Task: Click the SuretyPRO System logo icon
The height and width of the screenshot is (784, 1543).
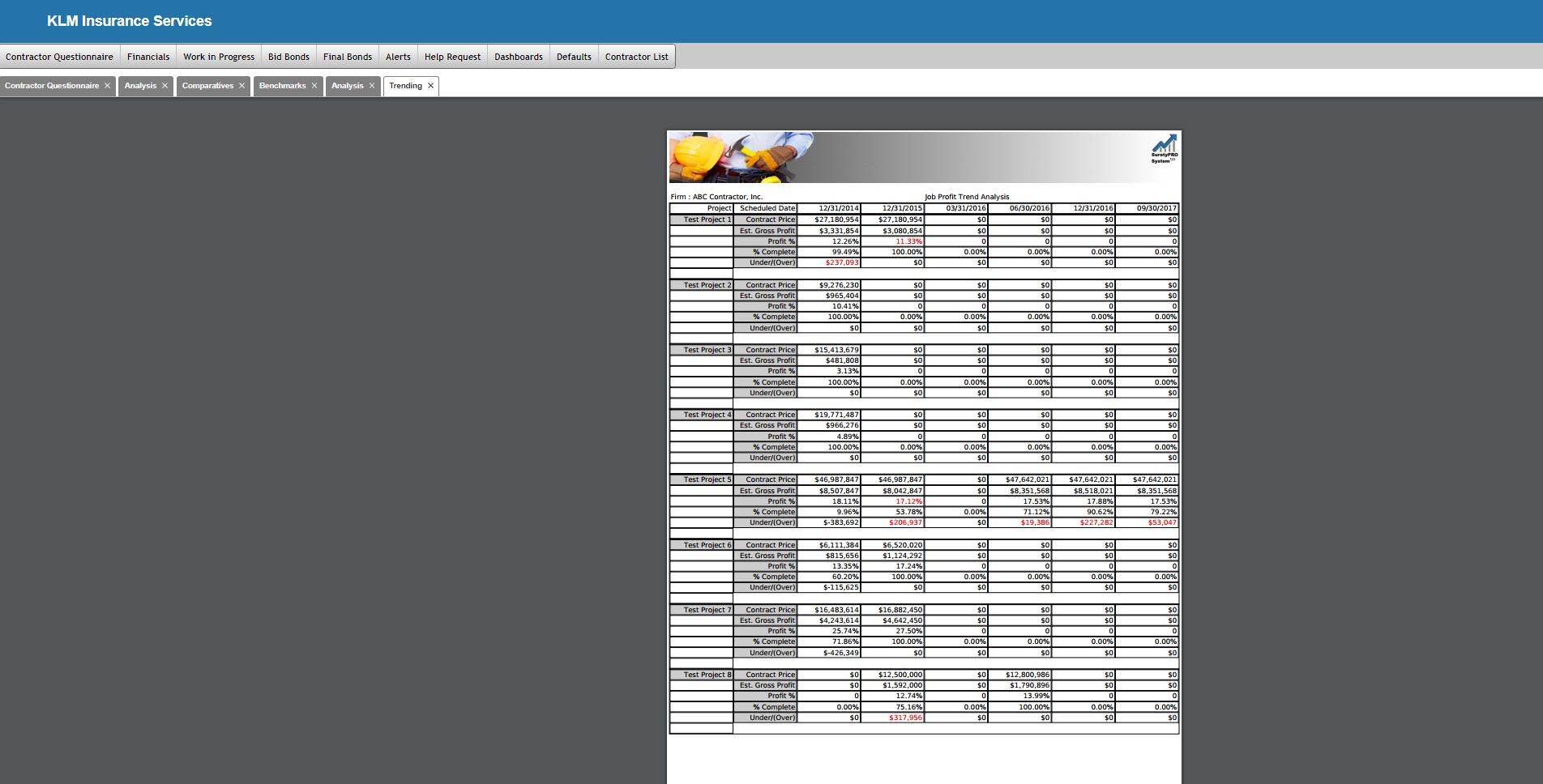Action: (x=1165, y=149)
